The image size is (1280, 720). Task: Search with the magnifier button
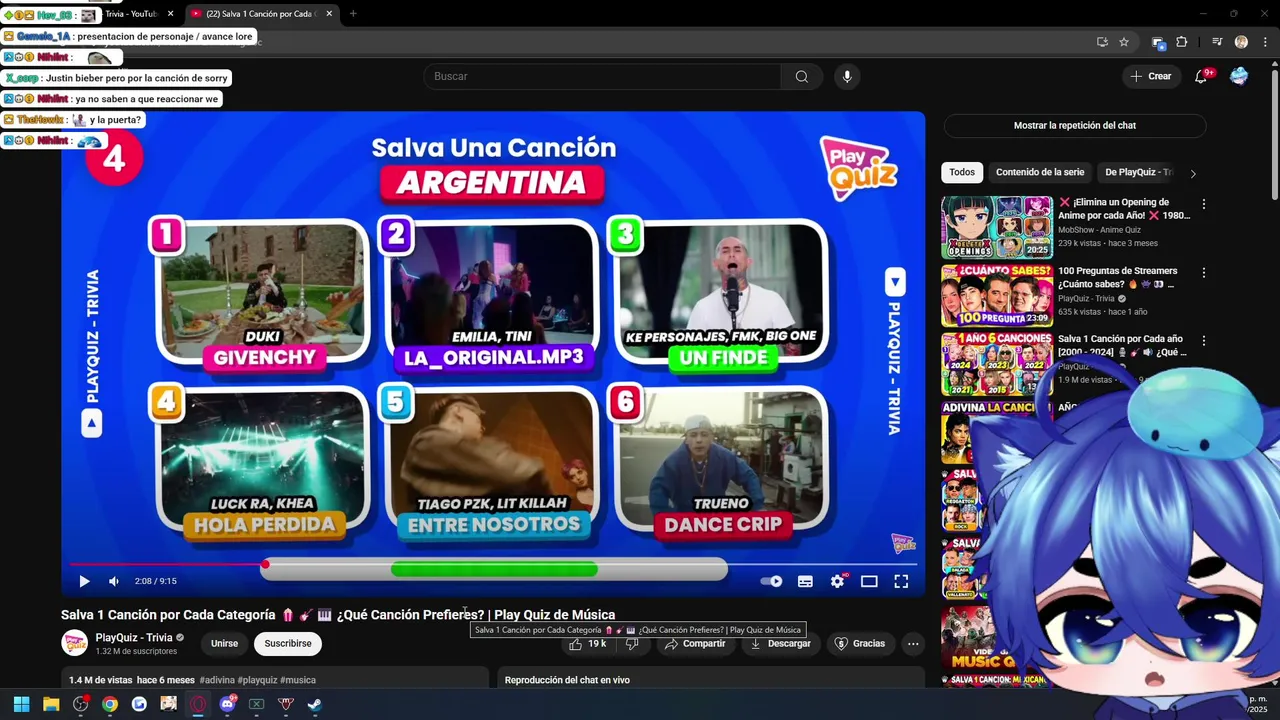[x=802, y=76]
